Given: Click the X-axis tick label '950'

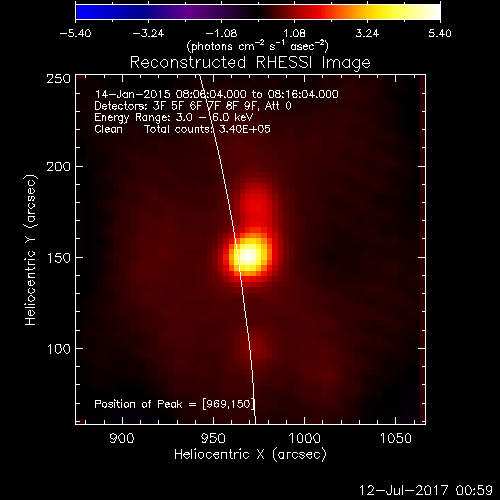Looking at the screenshot, I should [x=213, y=438].
